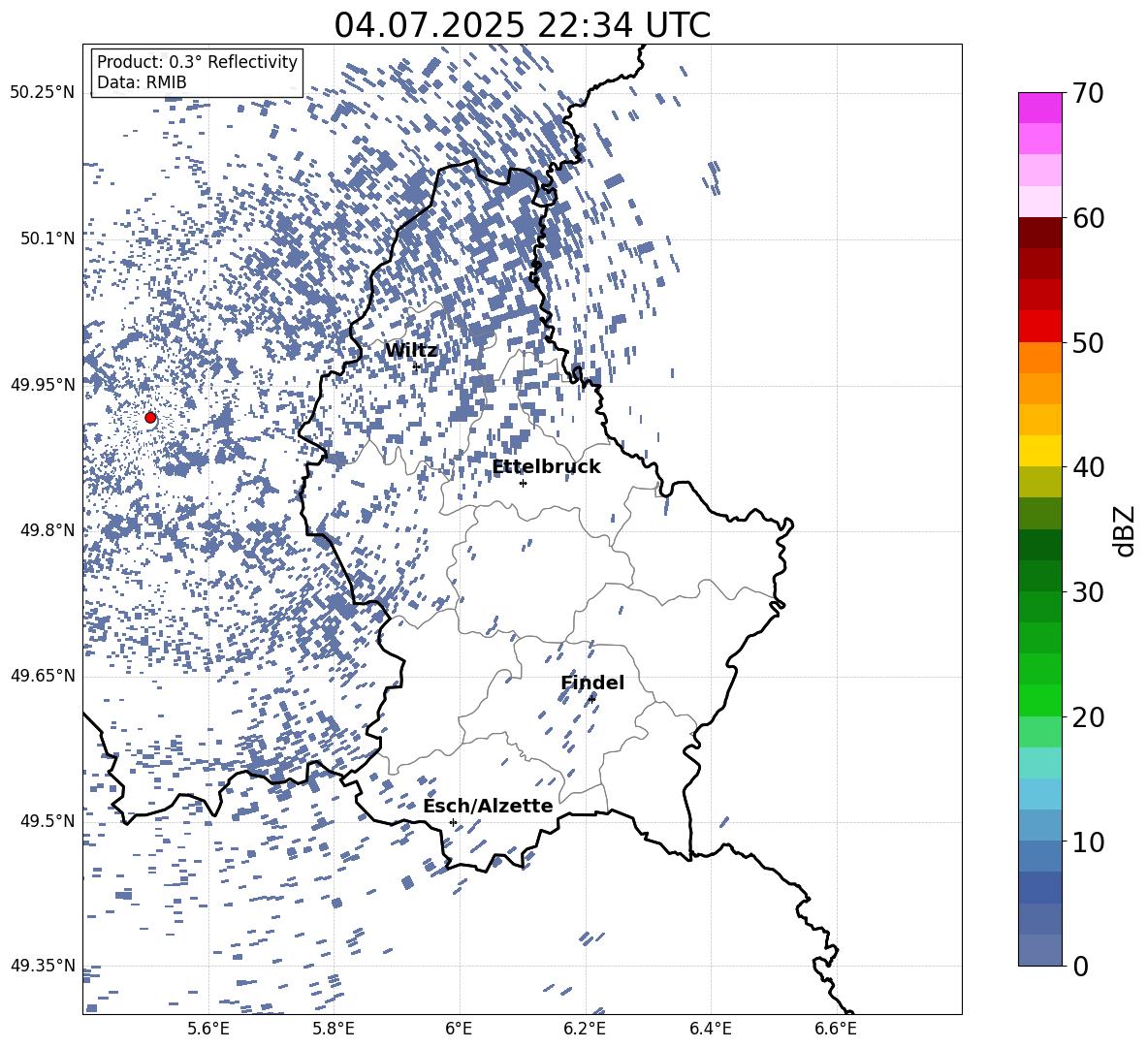This screenshot has width=1148, height=1048.
Task: Click the 60 colorbar tick label
Action: [x=1088, y=218]
